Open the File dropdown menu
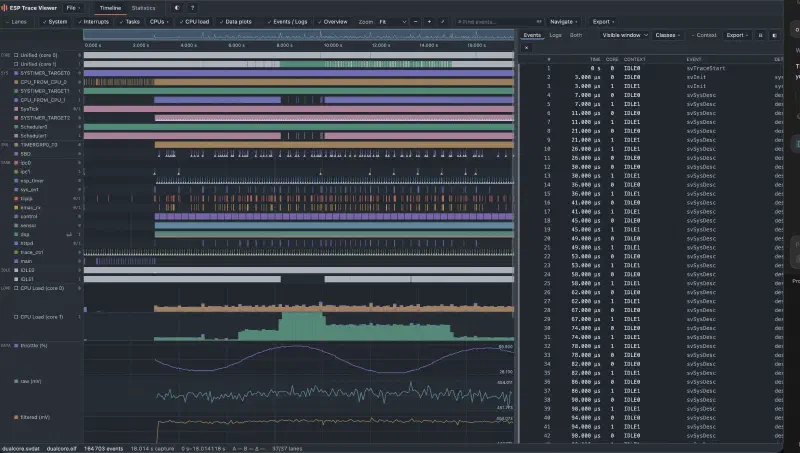This screenshot has width=800, height=453. coord(74,8)
